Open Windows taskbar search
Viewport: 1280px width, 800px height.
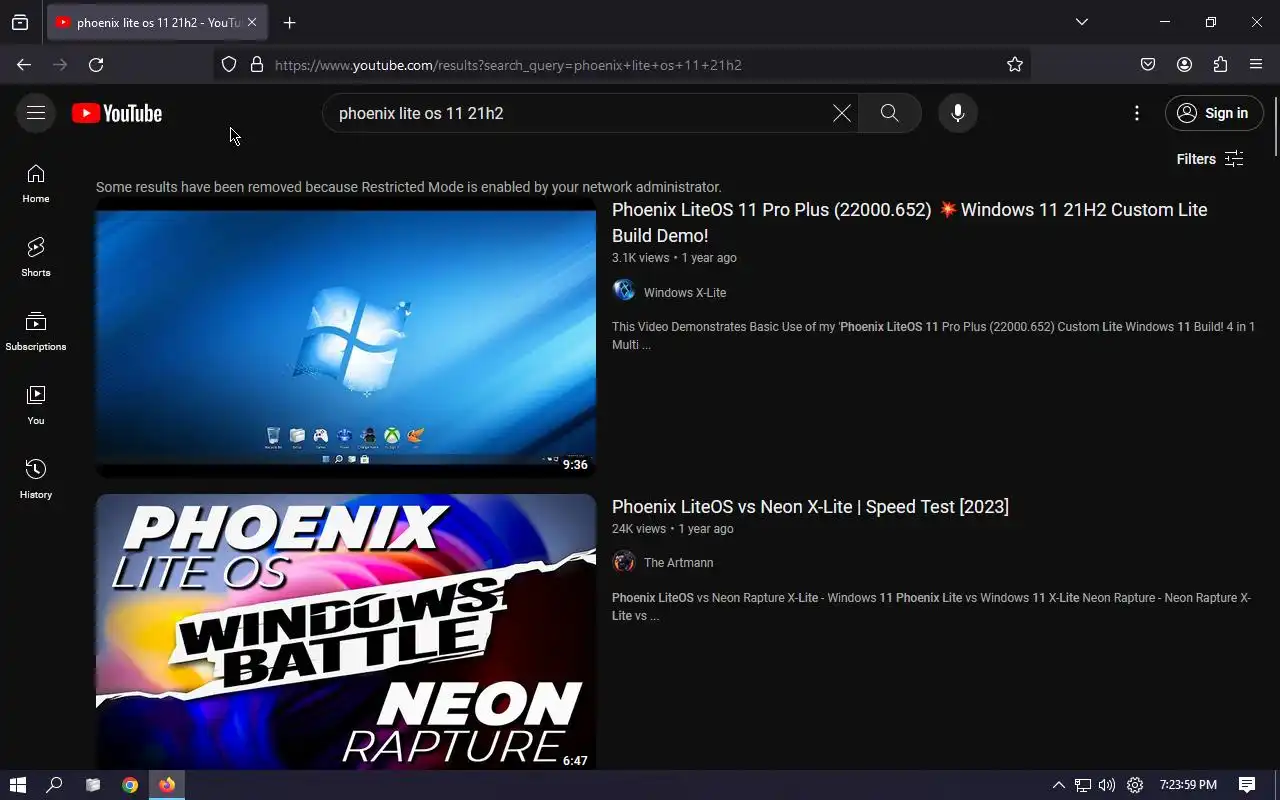55,785
